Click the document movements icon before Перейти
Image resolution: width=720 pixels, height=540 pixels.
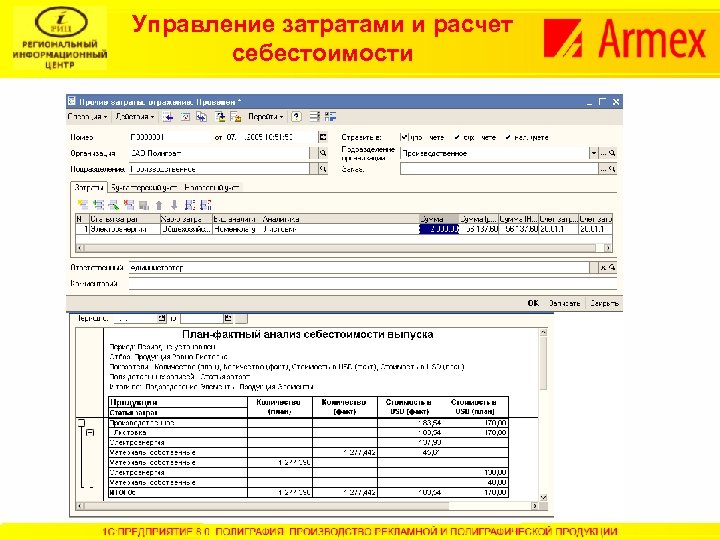point(220,117)
